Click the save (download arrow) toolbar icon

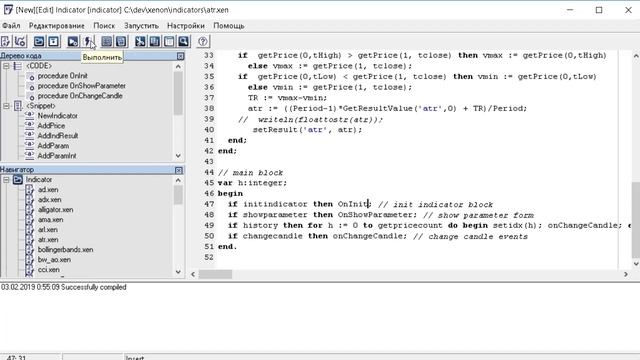[53, 41]
